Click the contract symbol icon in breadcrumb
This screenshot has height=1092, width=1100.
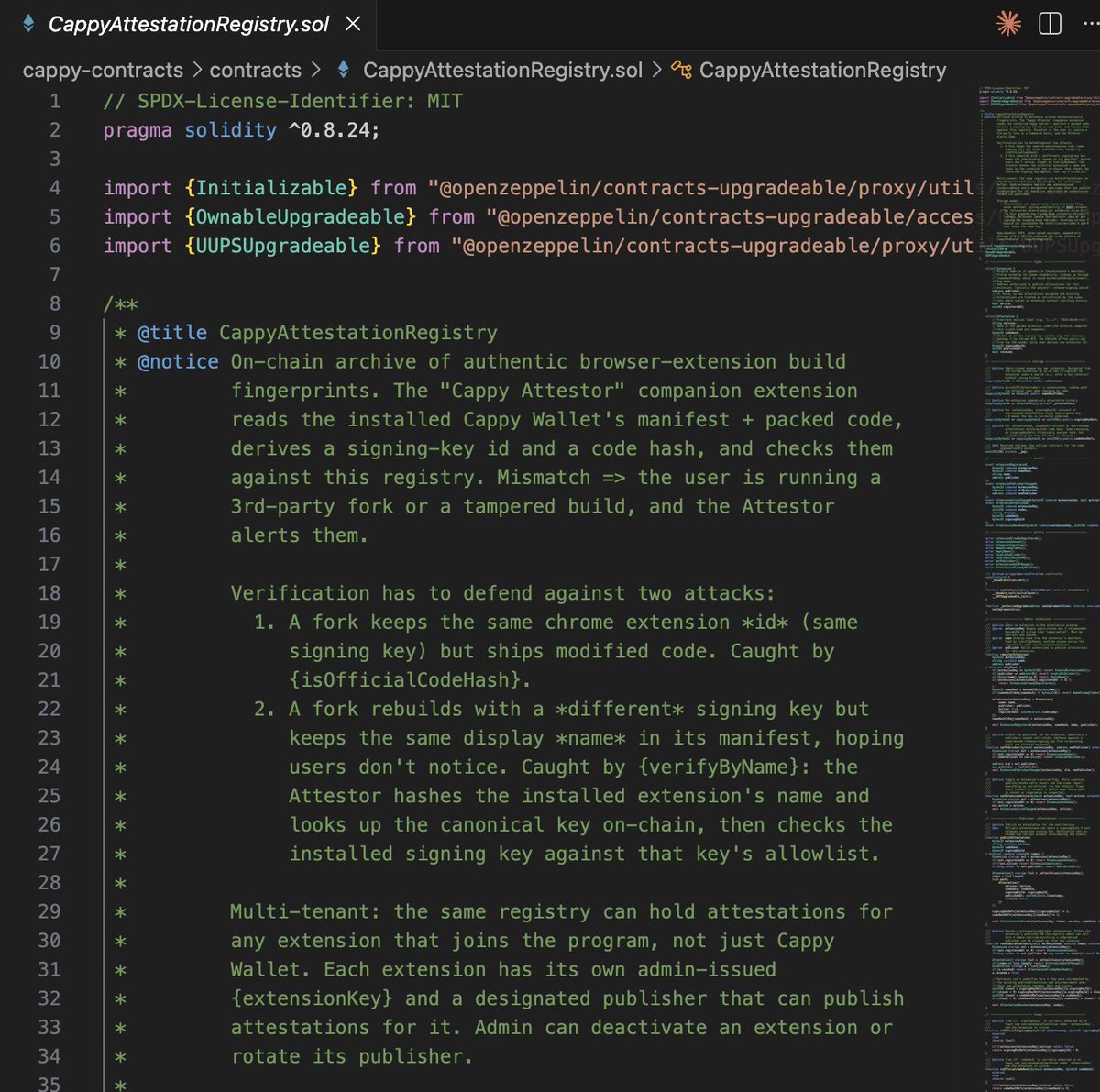(681, 71)
